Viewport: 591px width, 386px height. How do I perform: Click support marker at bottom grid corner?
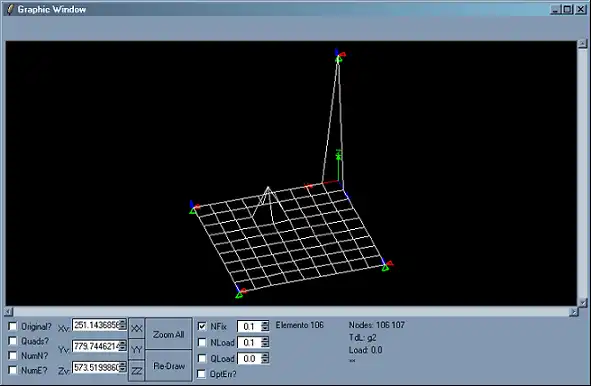click(239, 295)
